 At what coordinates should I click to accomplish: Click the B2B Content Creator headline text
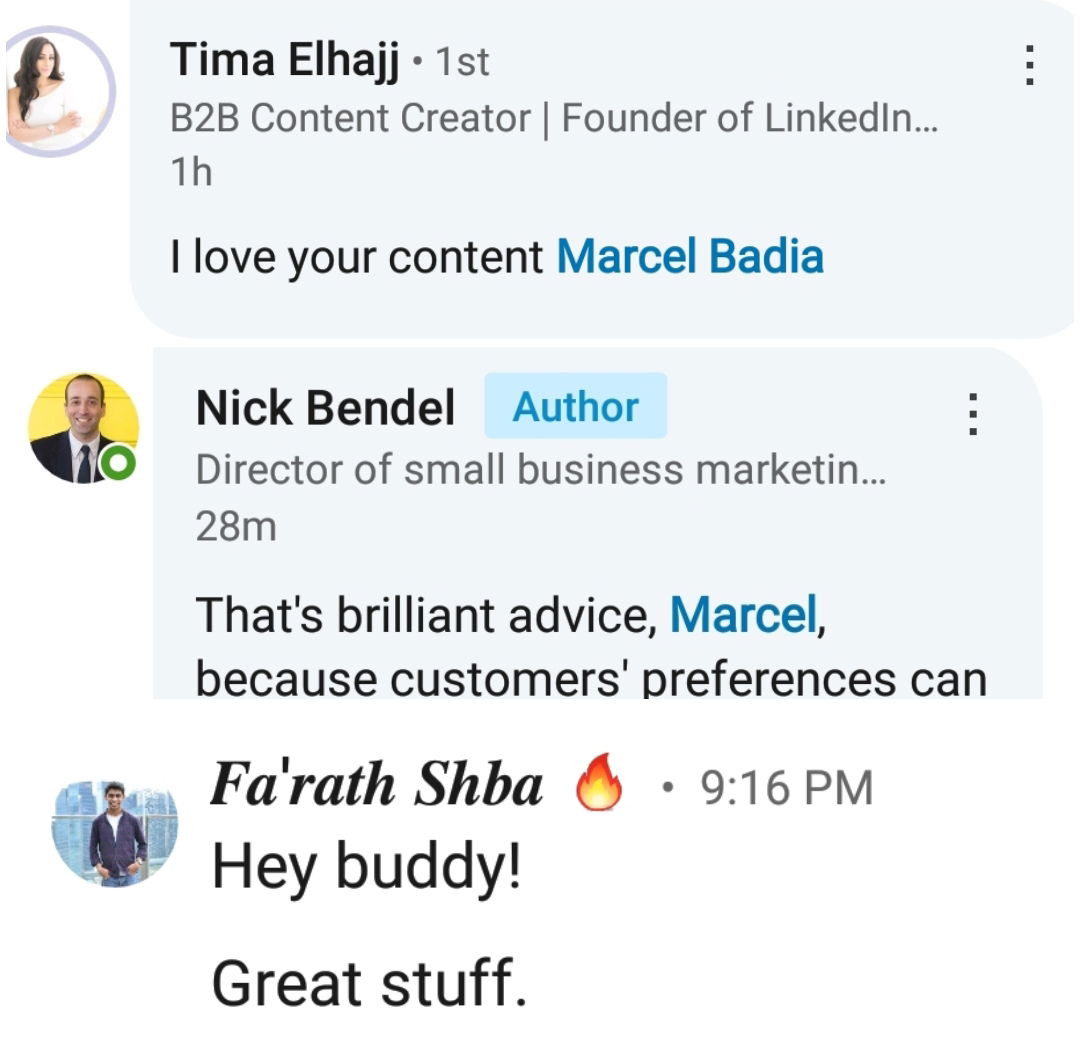click(x=555, y=118)
